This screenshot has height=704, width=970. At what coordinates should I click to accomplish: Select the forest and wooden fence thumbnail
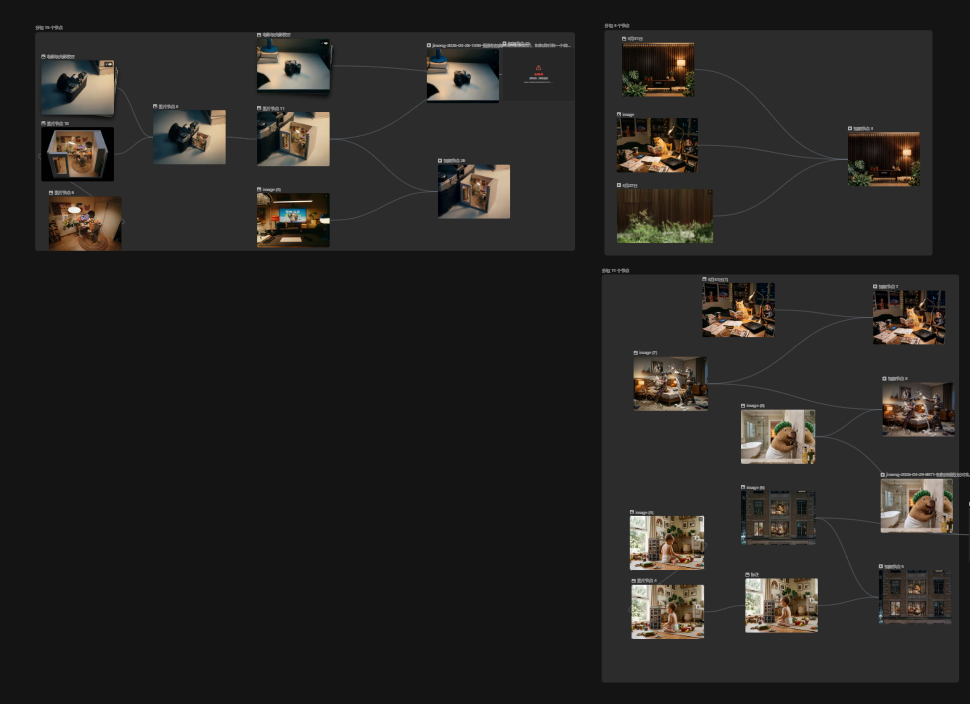[x=665, y=217]
